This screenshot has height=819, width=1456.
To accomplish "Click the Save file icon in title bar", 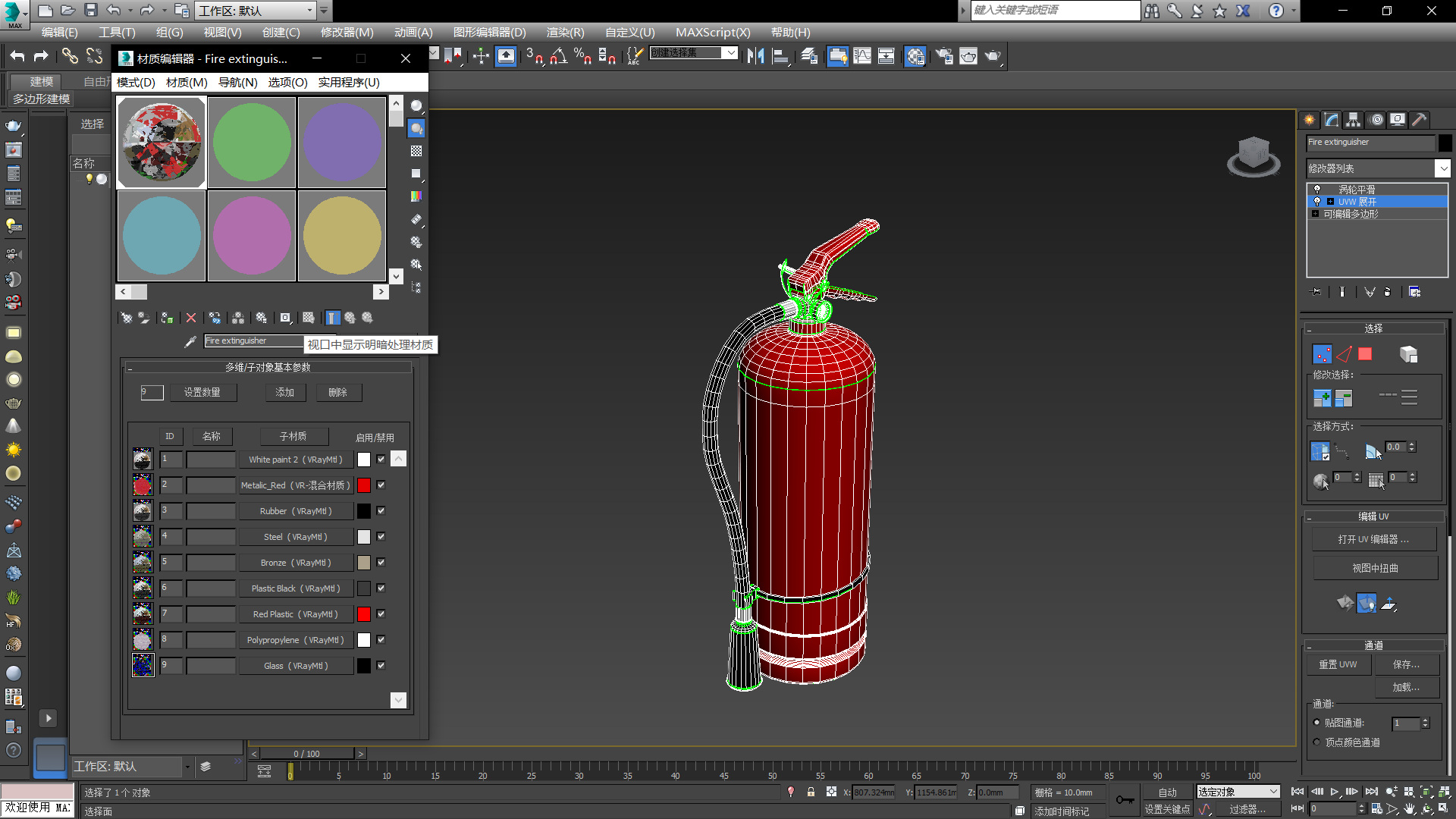I will click(90, 11).
